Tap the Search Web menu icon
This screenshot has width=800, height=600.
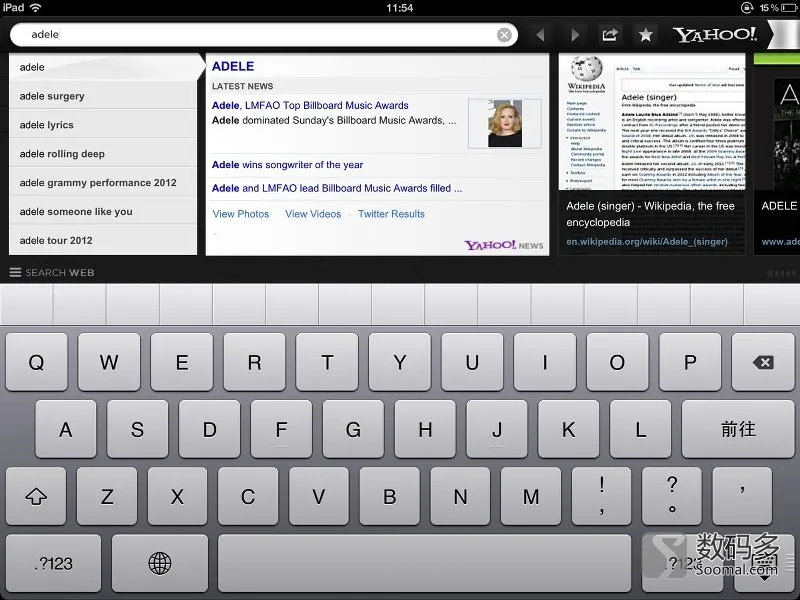[x=15, y=272]
